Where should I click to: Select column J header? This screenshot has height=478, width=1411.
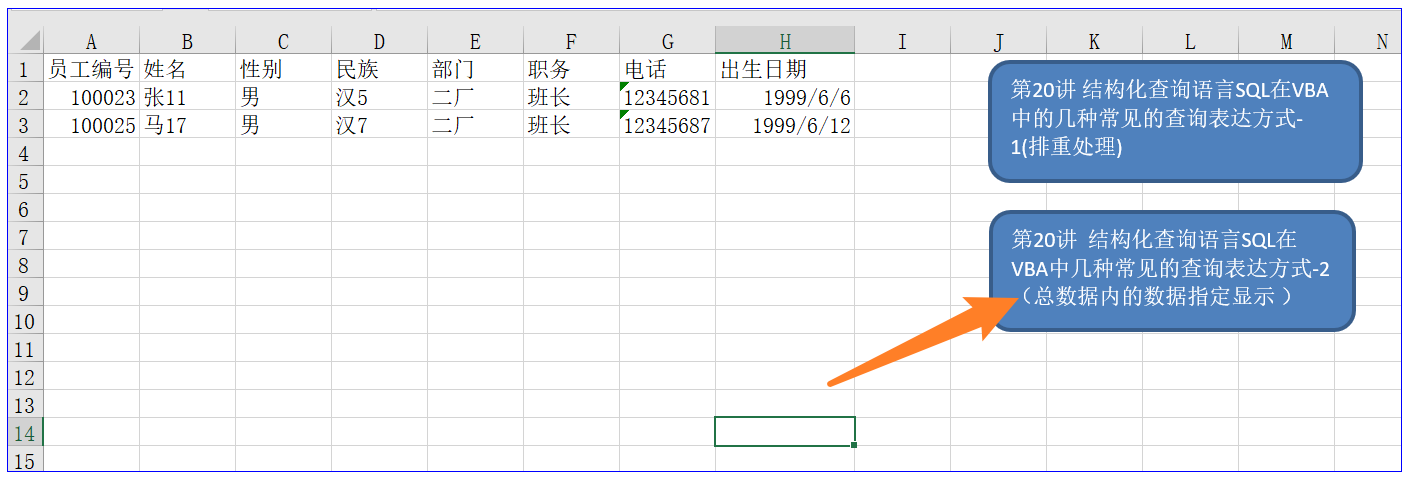click(x=998, y=41)
